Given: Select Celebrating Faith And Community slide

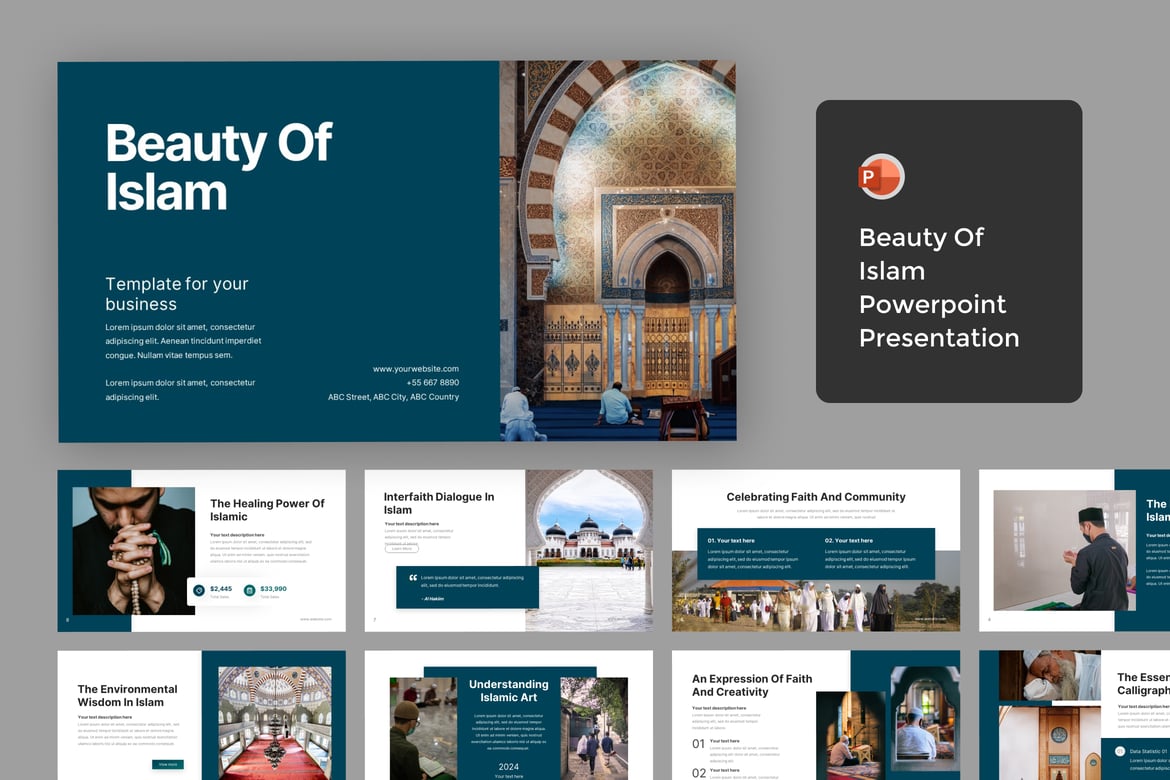Looking at the screenshot, I should tap(816, 551).
